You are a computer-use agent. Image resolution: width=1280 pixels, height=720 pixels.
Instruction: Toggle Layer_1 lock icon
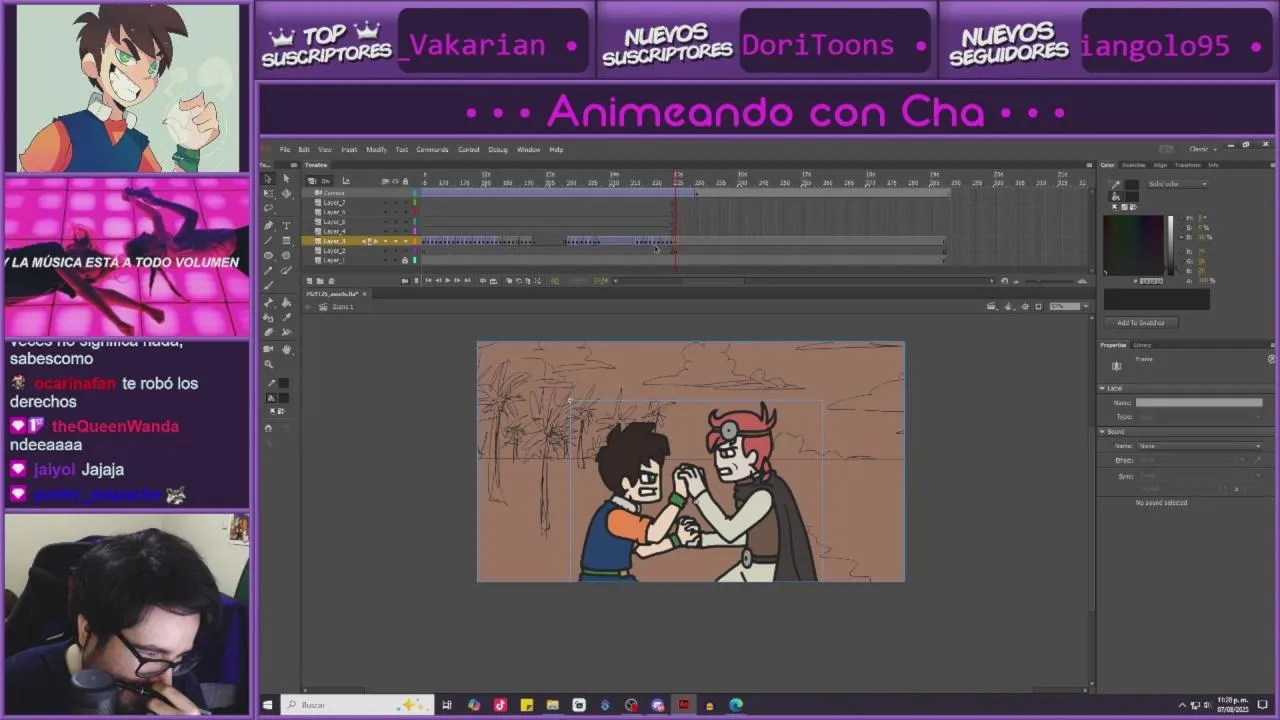(x=405, y=260)
